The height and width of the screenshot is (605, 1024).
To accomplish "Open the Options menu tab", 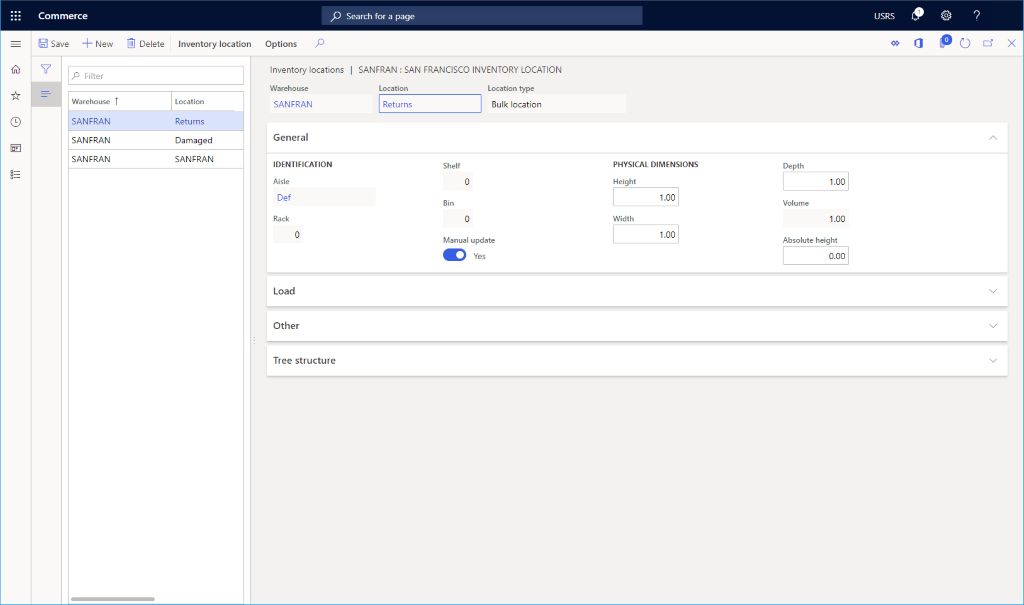I will [x=280, y=43].
